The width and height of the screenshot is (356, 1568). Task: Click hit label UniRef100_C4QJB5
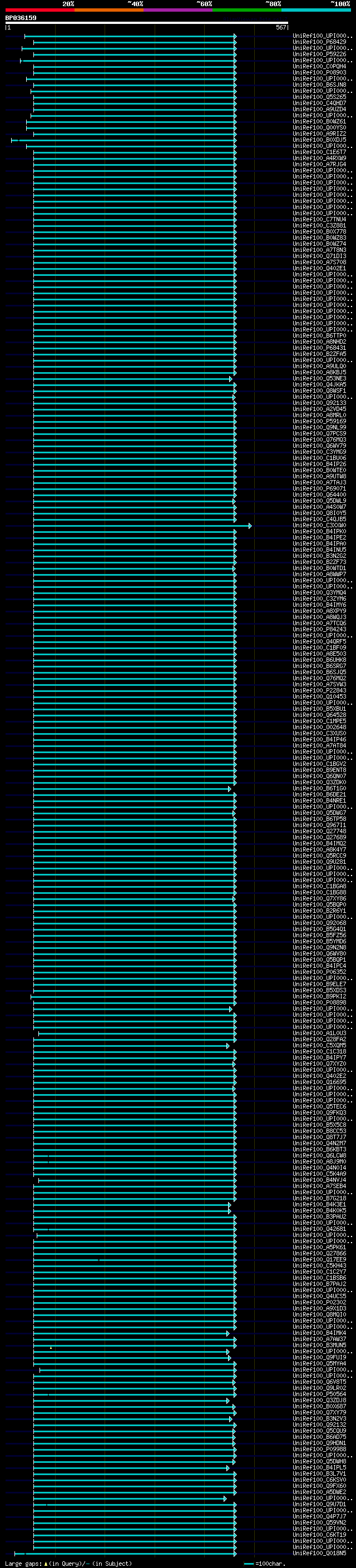[319, 519]
